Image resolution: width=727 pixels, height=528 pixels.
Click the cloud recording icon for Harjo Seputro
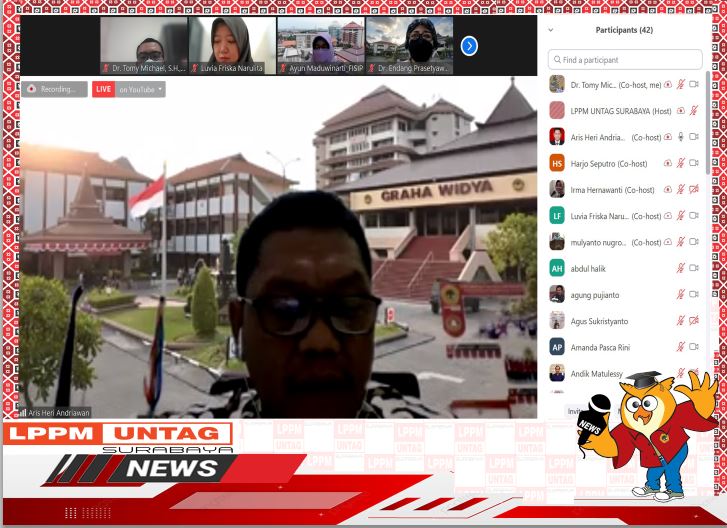click(x=668, y=163)
